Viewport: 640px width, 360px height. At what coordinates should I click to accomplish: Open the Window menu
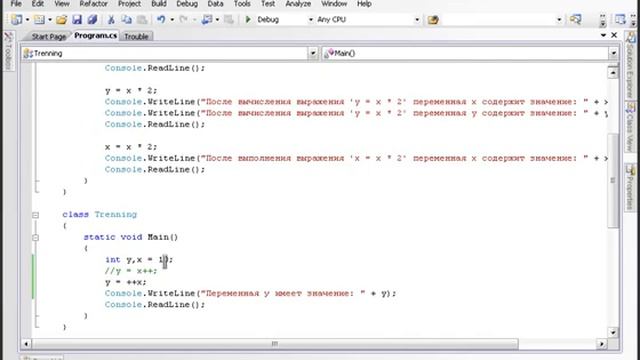pos(334,4)
